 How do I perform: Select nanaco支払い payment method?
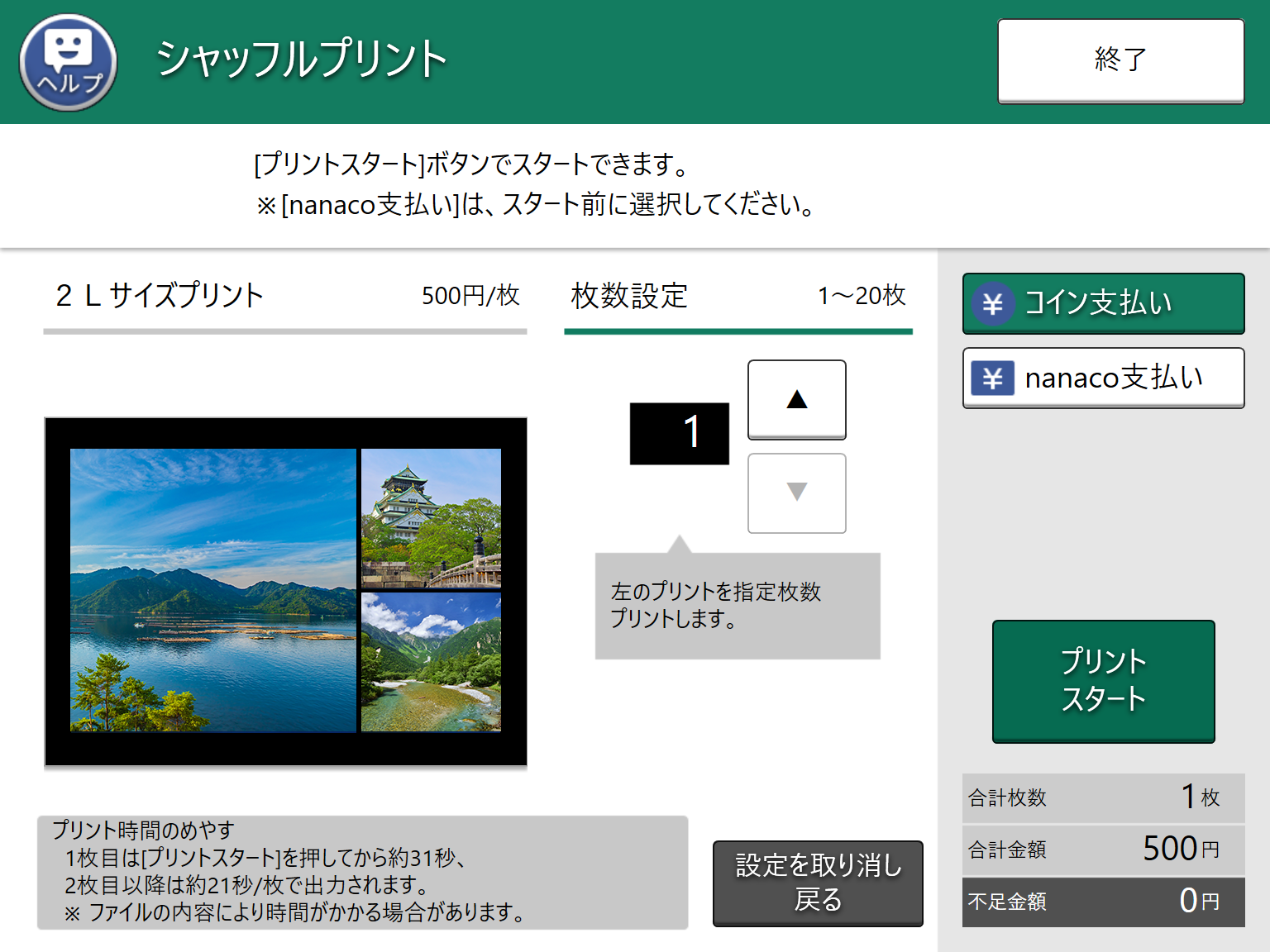(x=1103, y=378)
